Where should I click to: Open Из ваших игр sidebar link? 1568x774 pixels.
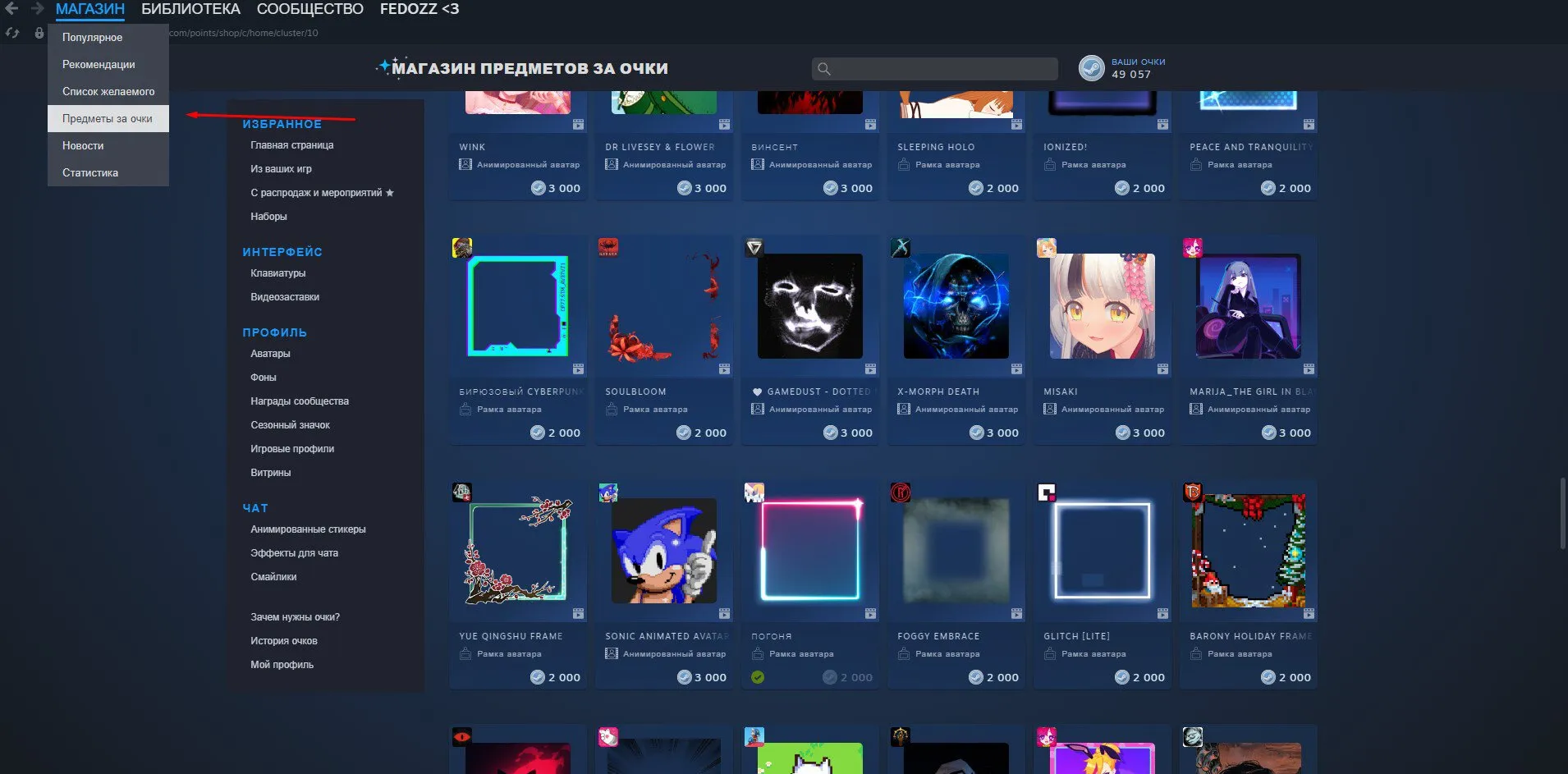[x=282, y=169]
